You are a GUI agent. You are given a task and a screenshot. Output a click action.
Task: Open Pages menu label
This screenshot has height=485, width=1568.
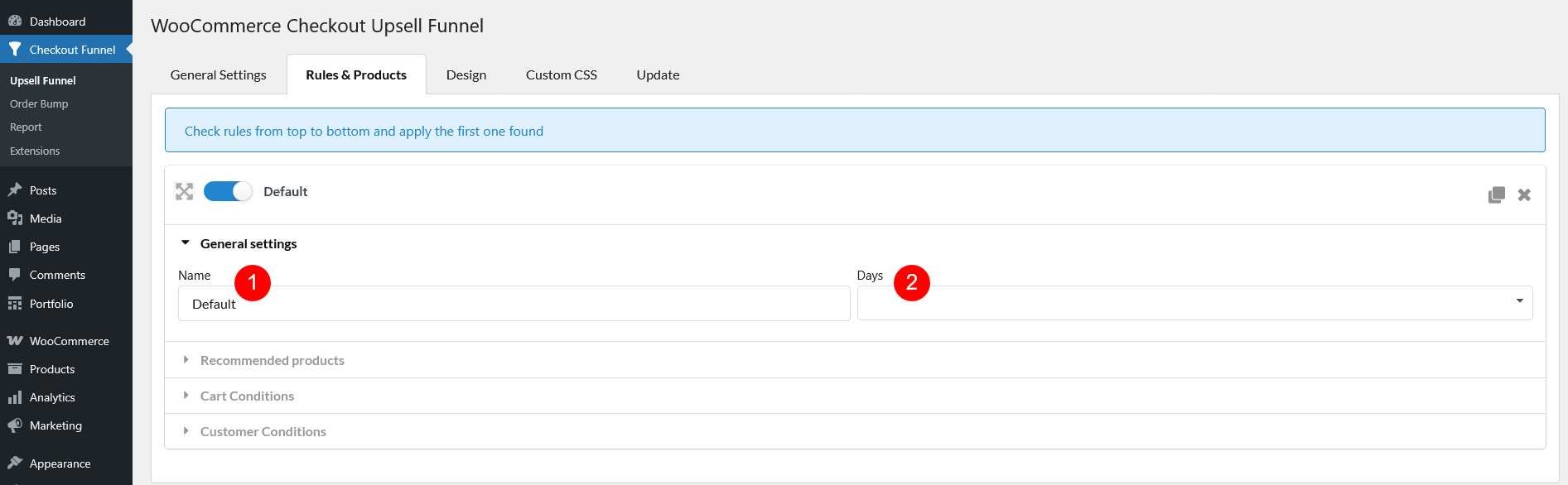(45, 247)
